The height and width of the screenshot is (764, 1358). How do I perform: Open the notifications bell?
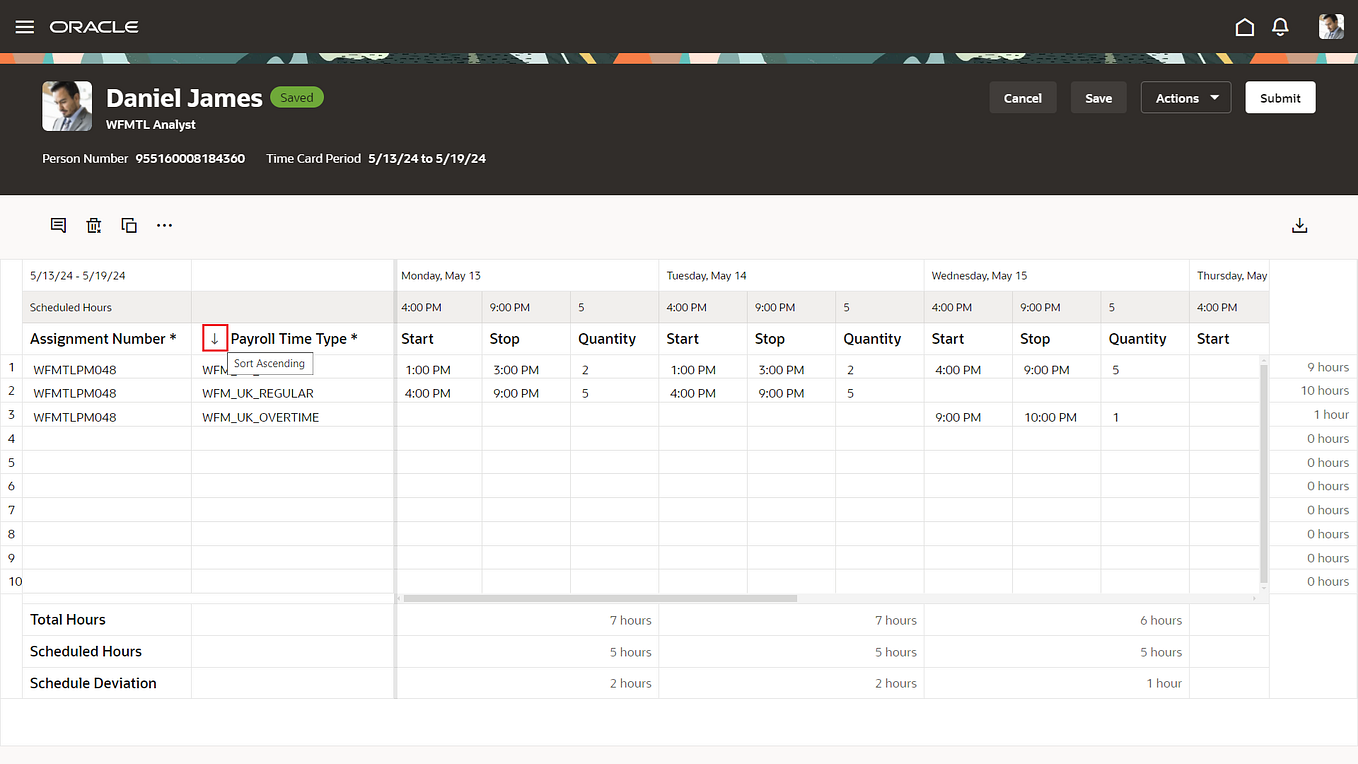tap(1280, 26)
